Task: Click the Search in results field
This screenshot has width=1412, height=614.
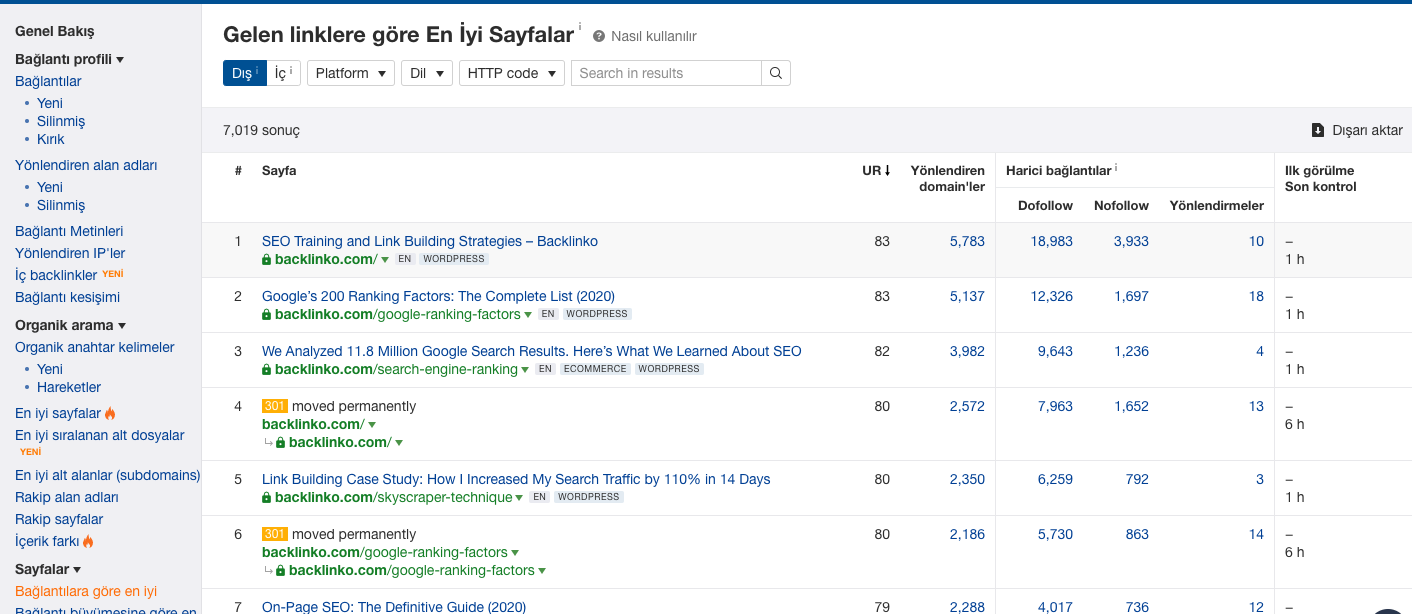Action: (x=666, y=73)
